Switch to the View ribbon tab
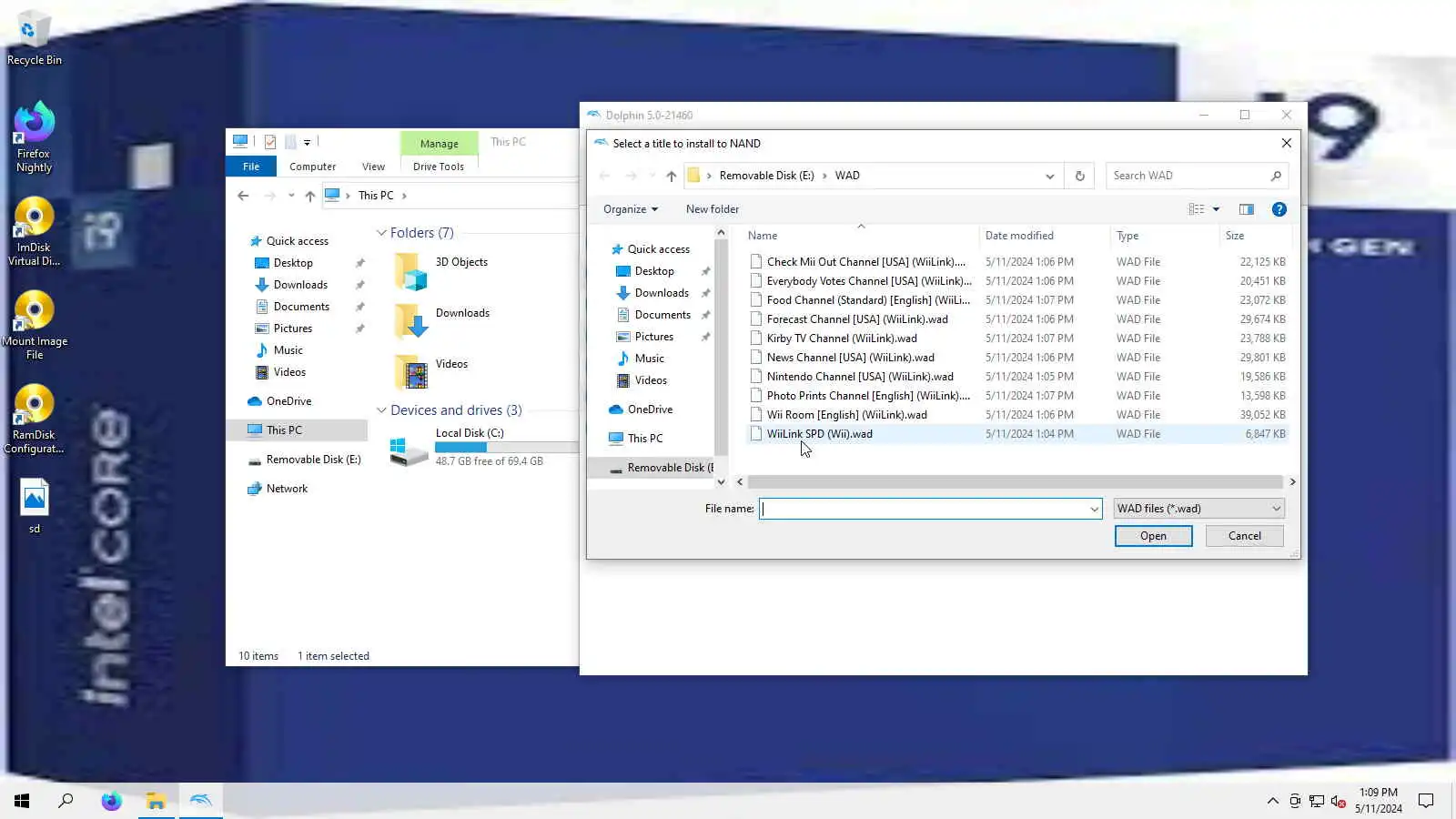The image size is (1456, 819). pos(373,167)
